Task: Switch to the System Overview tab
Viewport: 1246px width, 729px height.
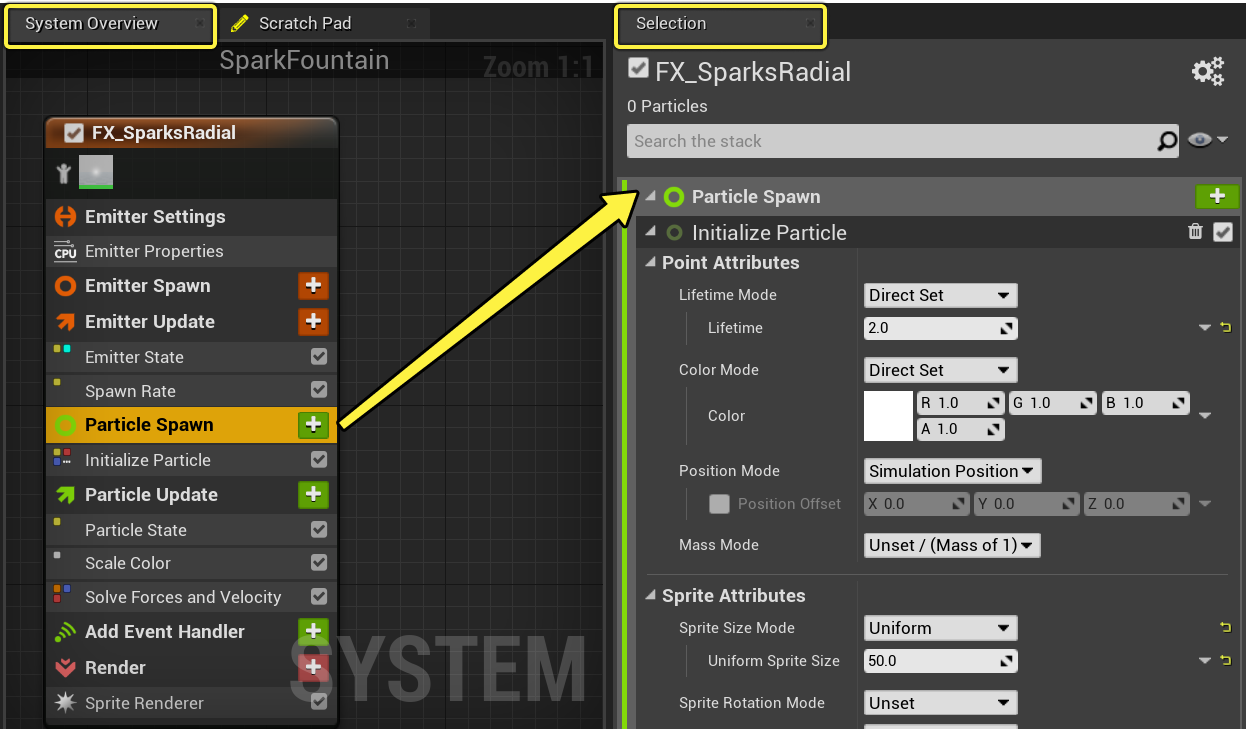Action: pyautogui.click(x=110, y=24)
